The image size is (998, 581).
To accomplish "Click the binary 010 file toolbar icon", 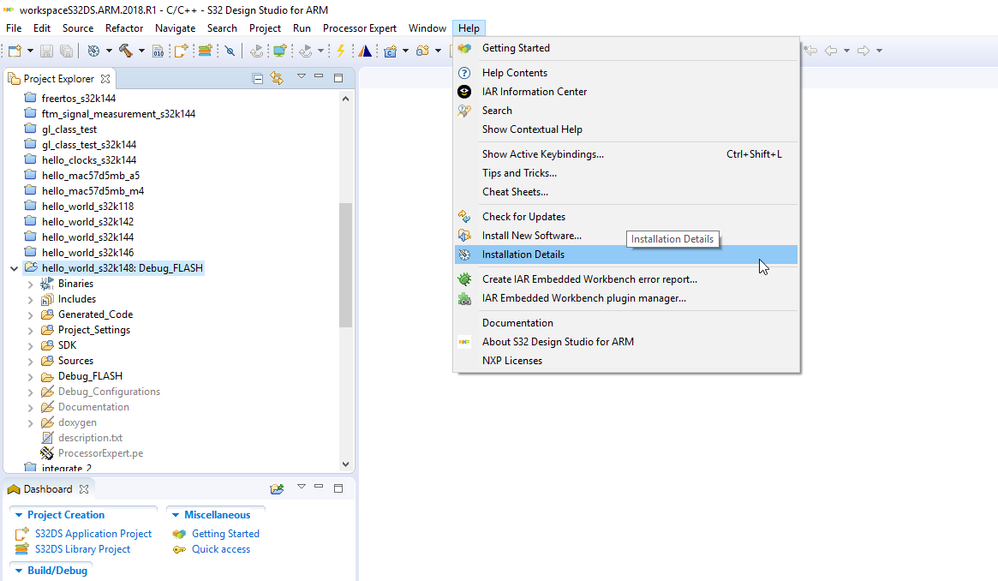I will (158, 51).
